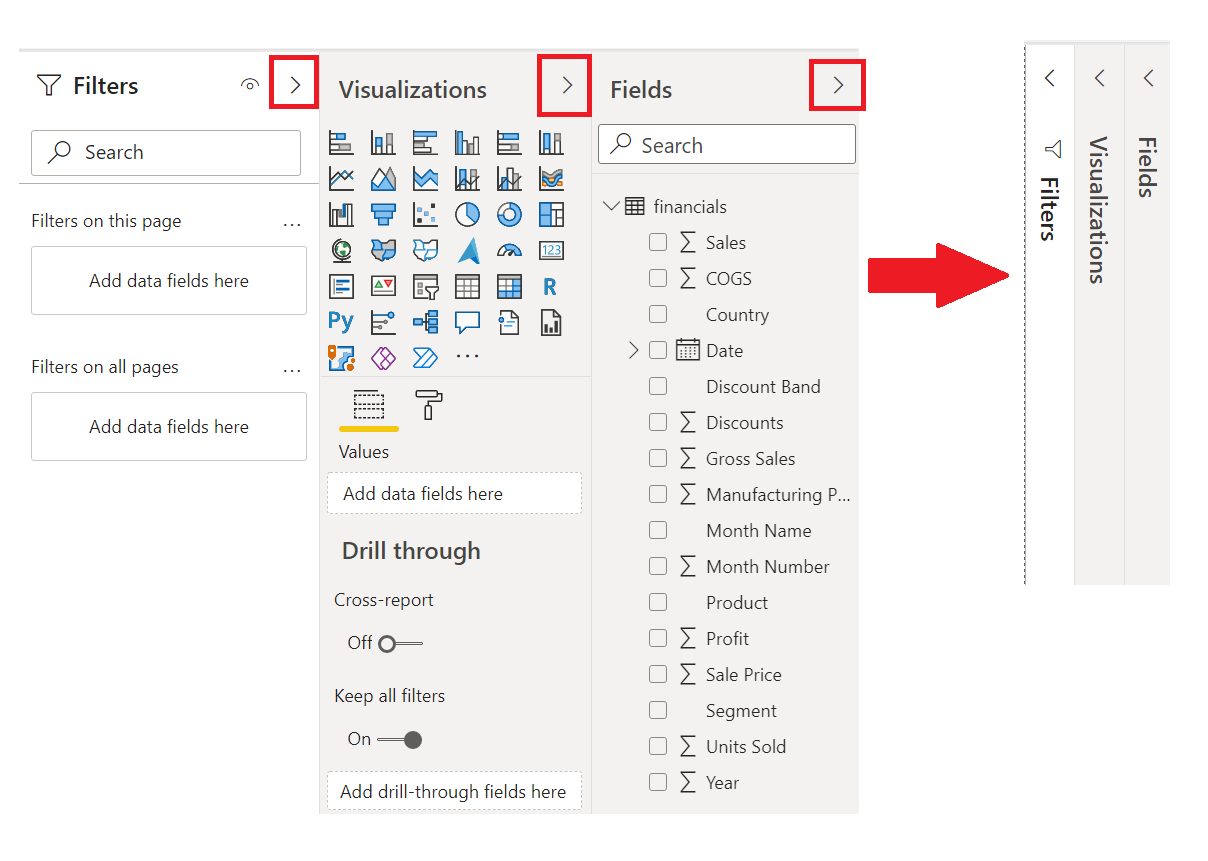Click the Fields search box
1208x861 pixels.
pos(727,145)
